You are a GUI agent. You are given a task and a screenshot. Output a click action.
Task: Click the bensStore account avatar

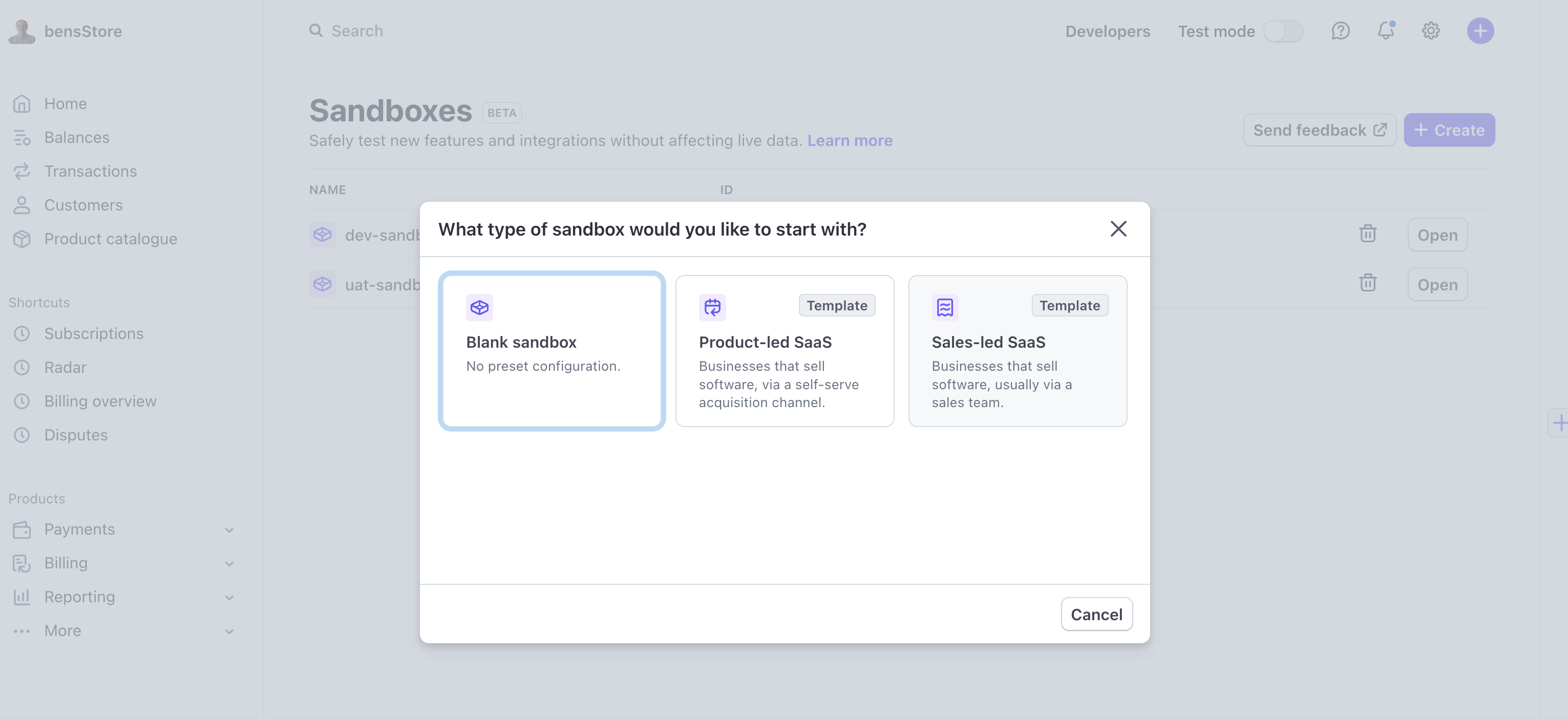click(22, 31)
